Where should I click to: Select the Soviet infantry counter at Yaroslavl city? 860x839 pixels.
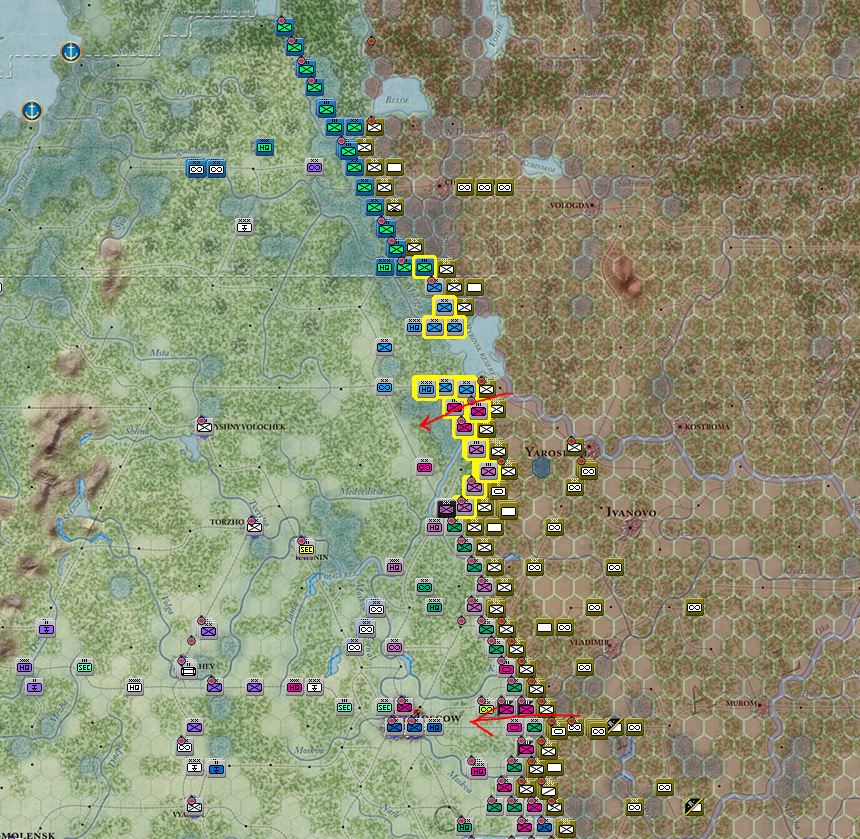coord(575,447)
